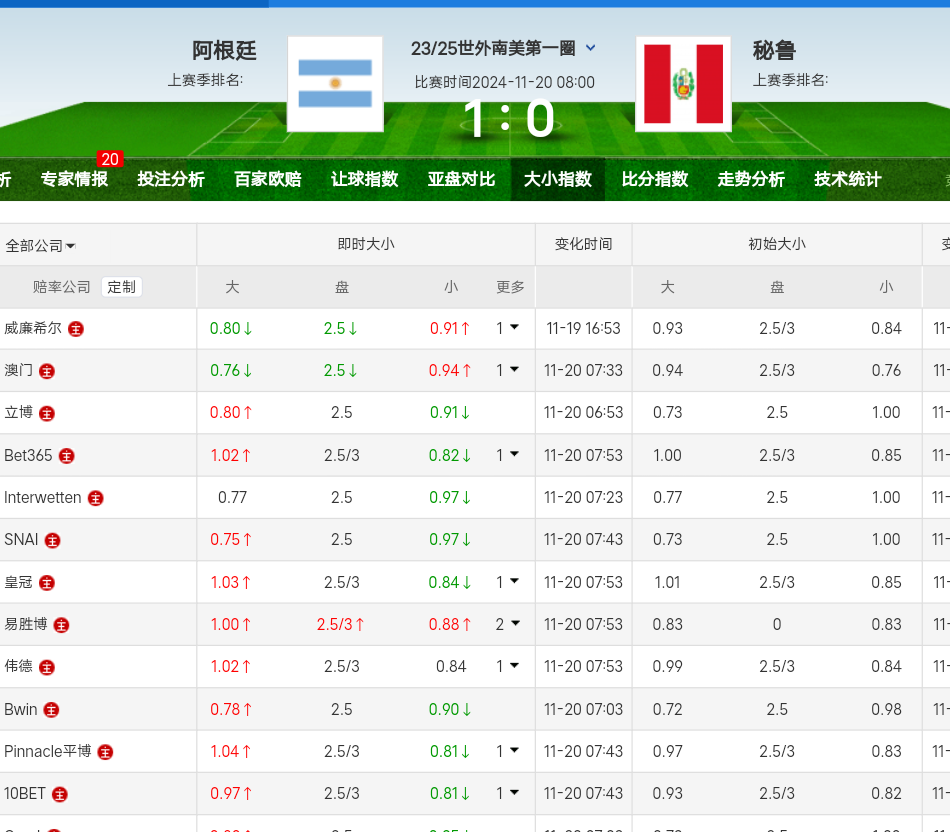
Task: Switch to the 百家欧赔 tab
Action: pyautogui.click(x=268, y=179)
